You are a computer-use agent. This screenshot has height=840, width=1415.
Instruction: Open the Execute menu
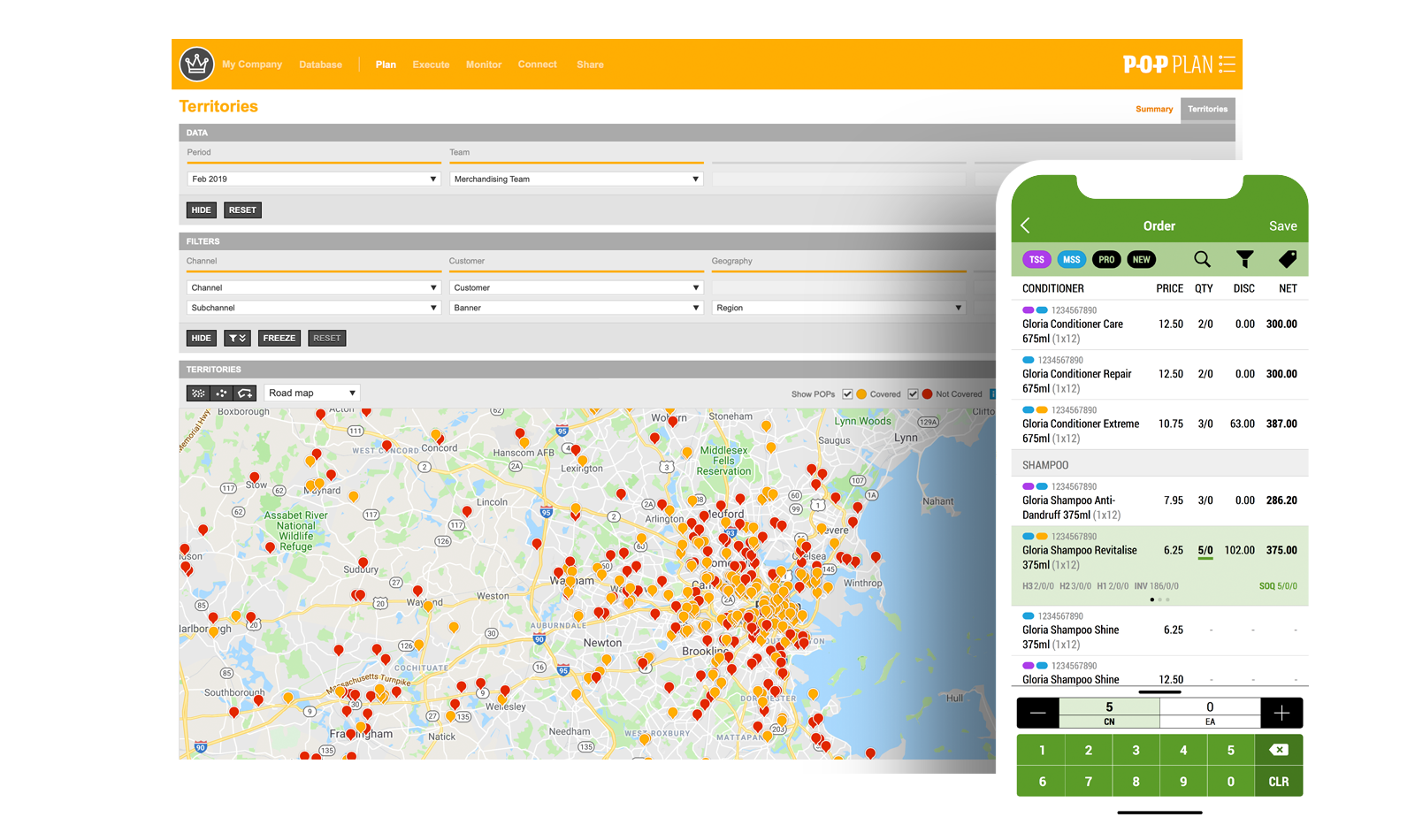pyautogui.click(x=431, y=65)
